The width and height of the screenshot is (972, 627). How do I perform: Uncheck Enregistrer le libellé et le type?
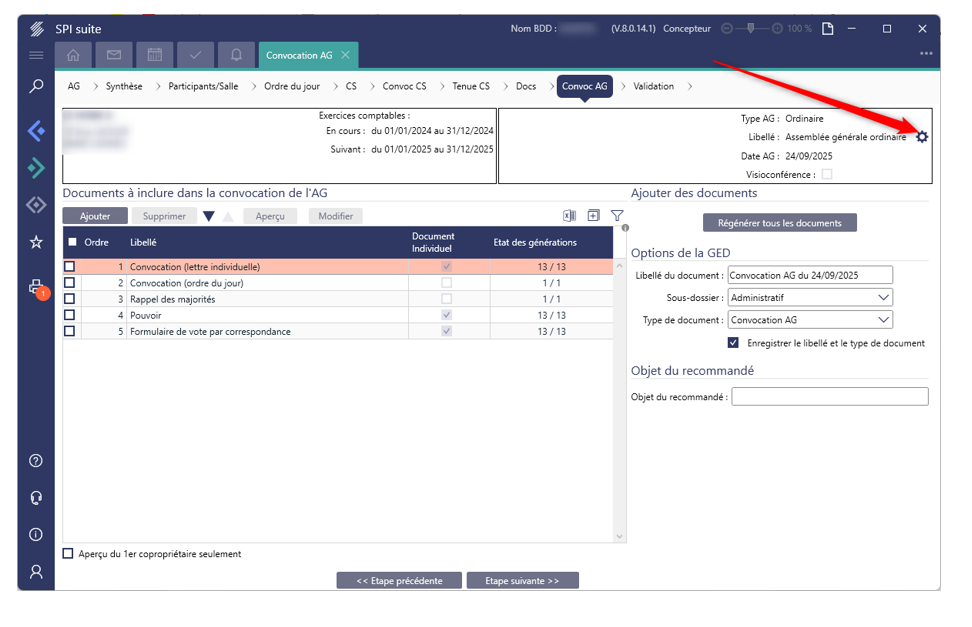pyautogui.click(x=733, y=343)
